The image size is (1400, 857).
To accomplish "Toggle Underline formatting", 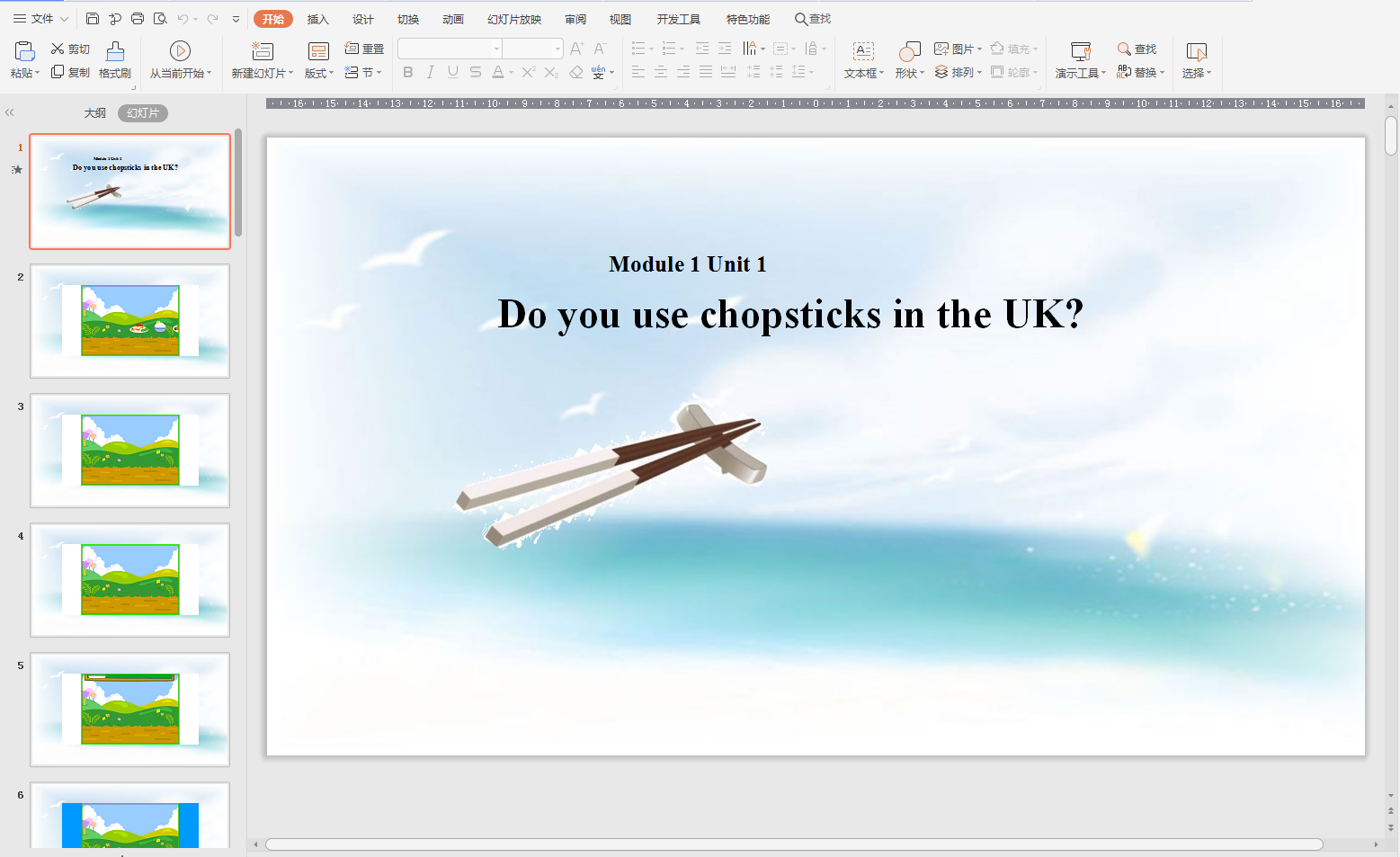I will click(453, 72).
